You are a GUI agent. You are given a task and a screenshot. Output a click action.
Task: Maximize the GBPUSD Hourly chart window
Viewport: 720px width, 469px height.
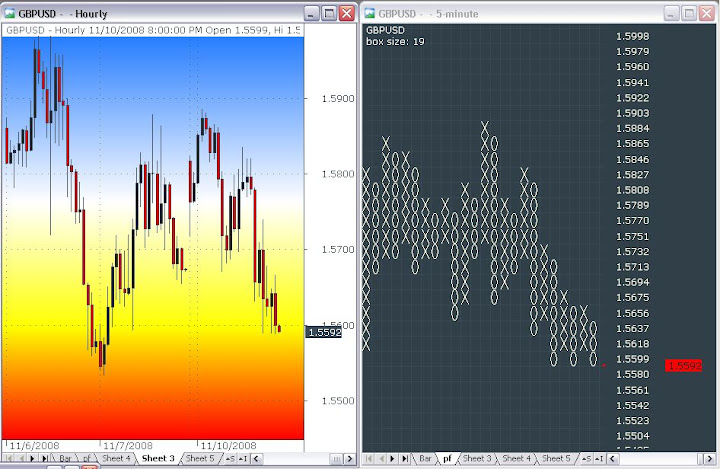[328, 13]
